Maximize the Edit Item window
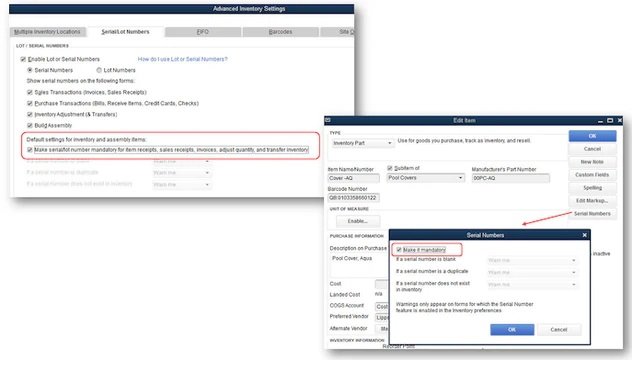 click(x=610, y=121)
